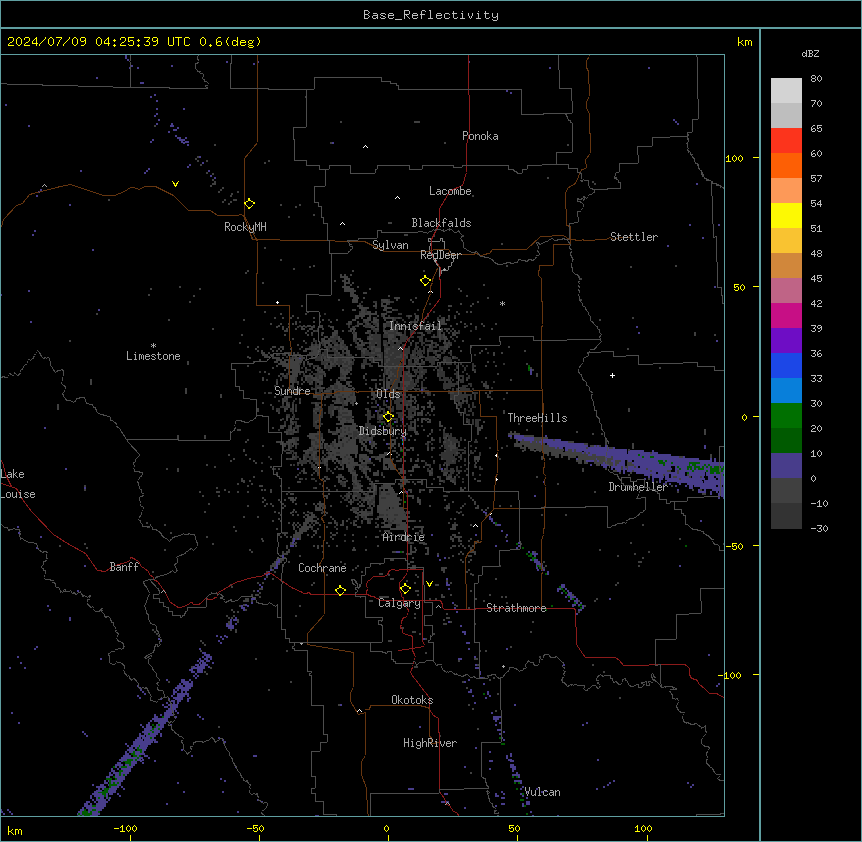Click the Drumheller town label

tap(638, 487)
